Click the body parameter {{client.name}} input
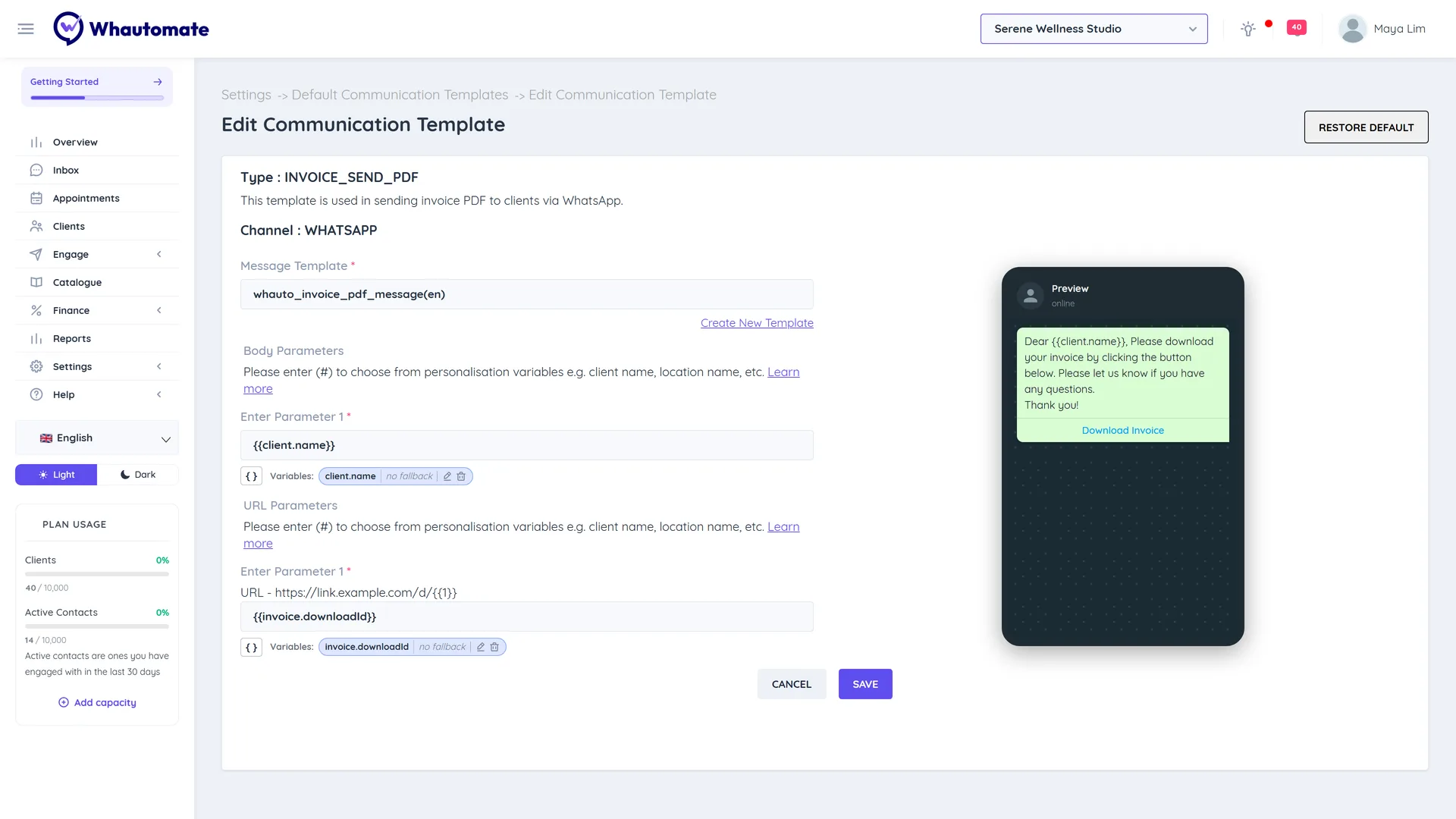The width and height of the screenshot is (1456, 819). coord(527,445)
